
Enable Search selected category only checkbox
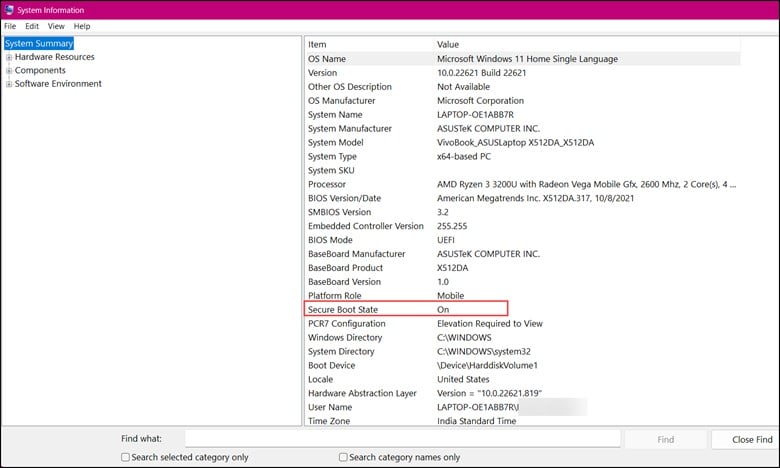125,457
